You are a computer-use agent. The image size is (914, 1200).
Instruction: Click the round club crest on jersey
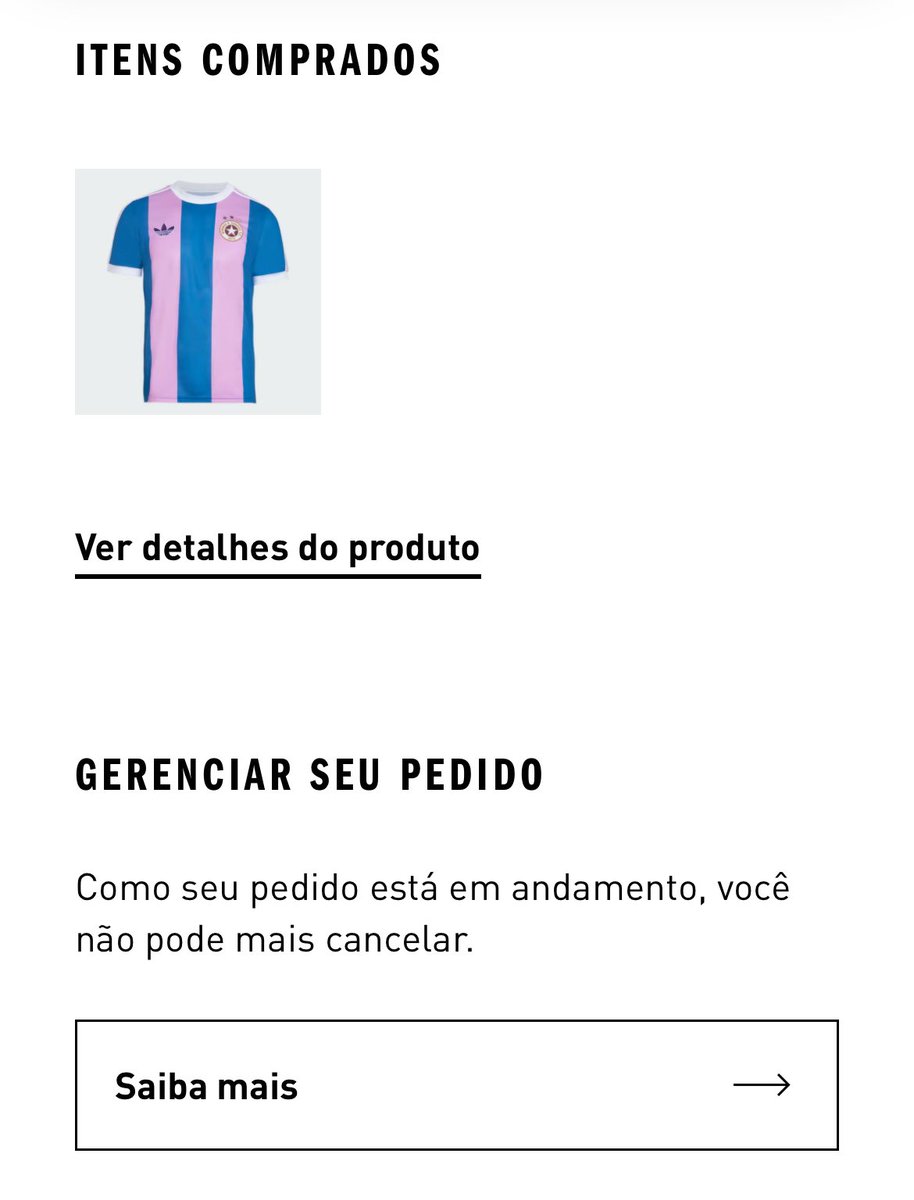(x=233, y=230)
